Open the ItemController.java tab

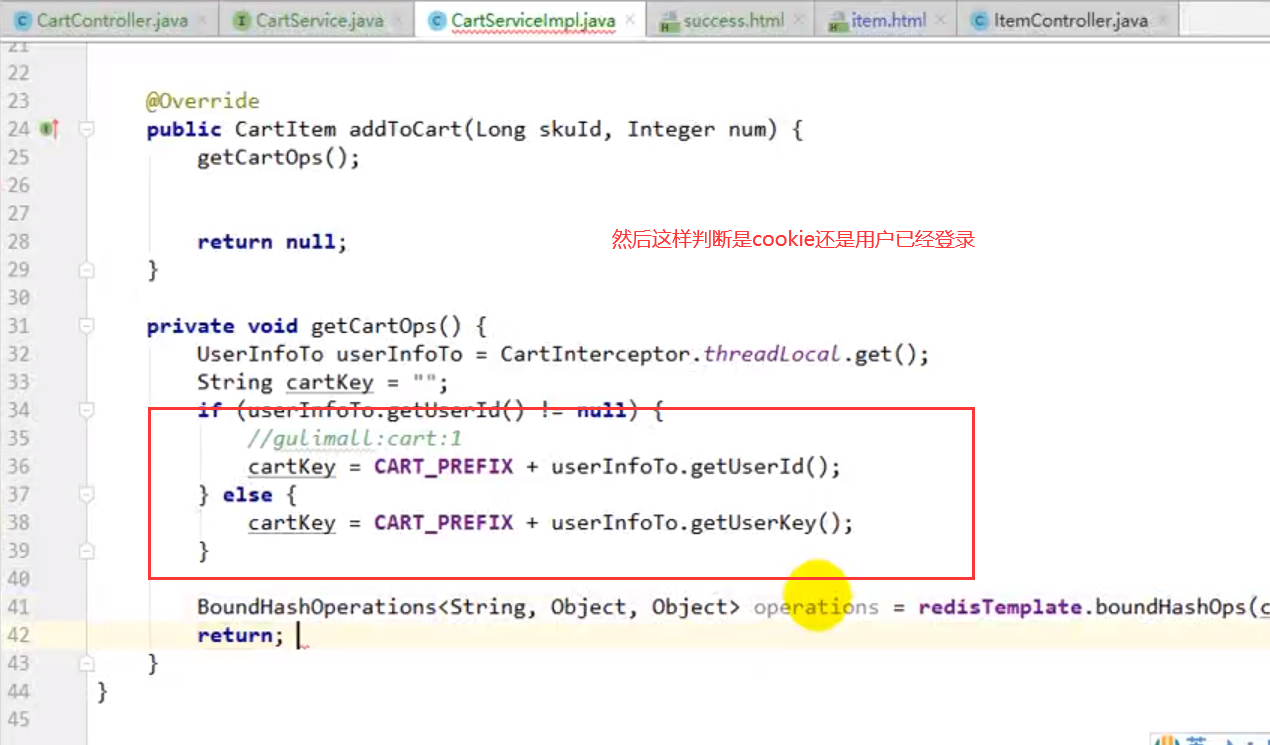tap(1070, 20)
